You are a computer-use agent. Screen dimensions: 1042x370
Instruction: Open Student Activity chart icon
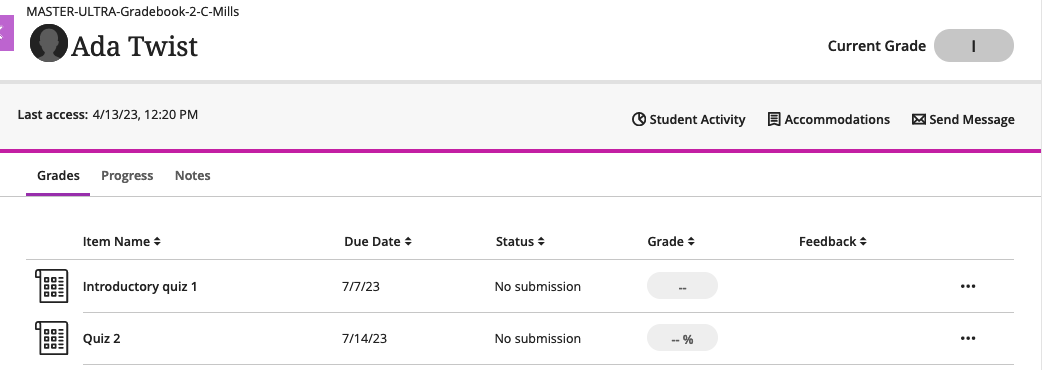pyautogui.click(x=639, y=120)
